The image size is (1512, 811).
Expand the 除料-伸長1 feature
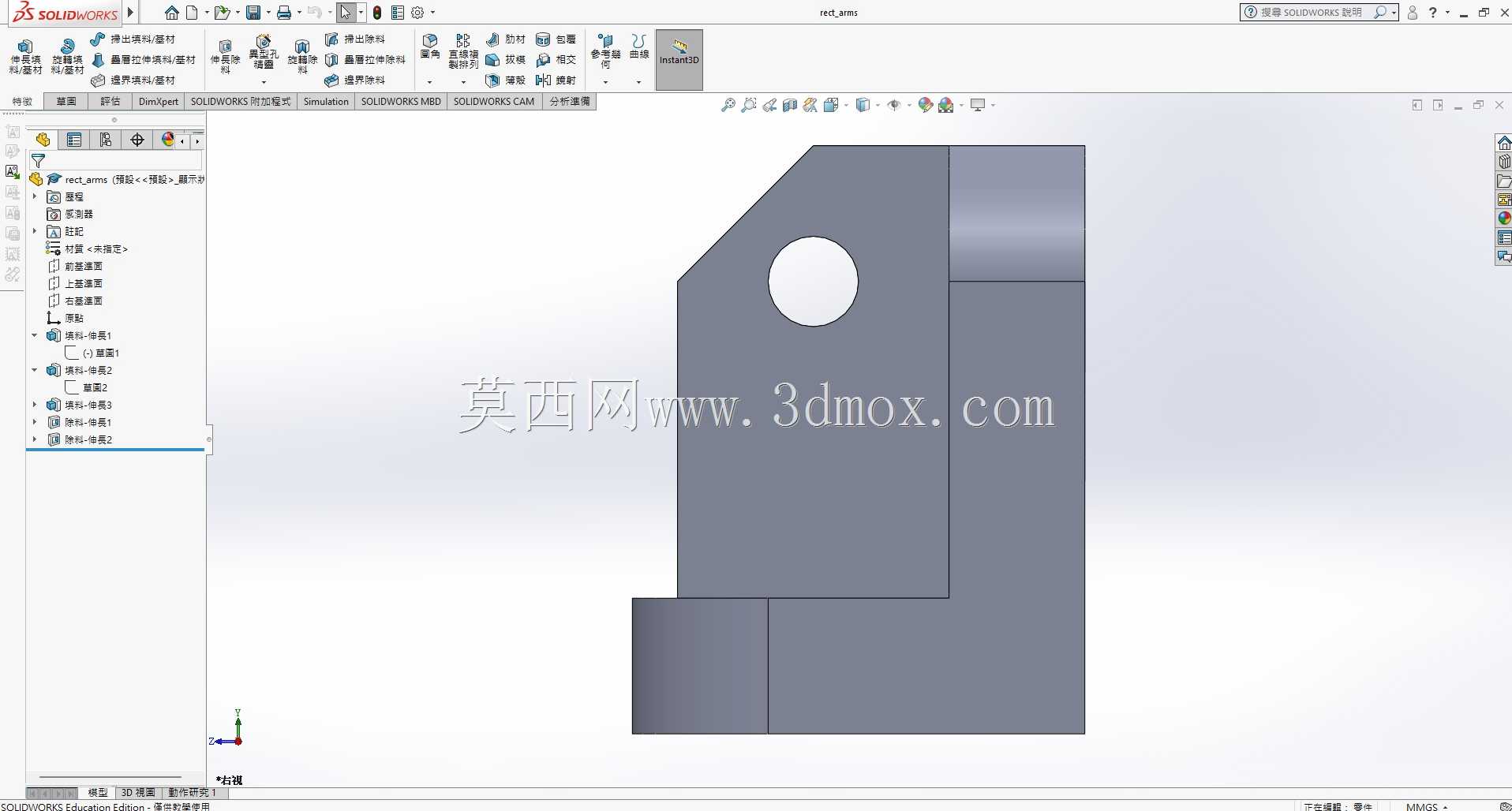coord(35,422)
